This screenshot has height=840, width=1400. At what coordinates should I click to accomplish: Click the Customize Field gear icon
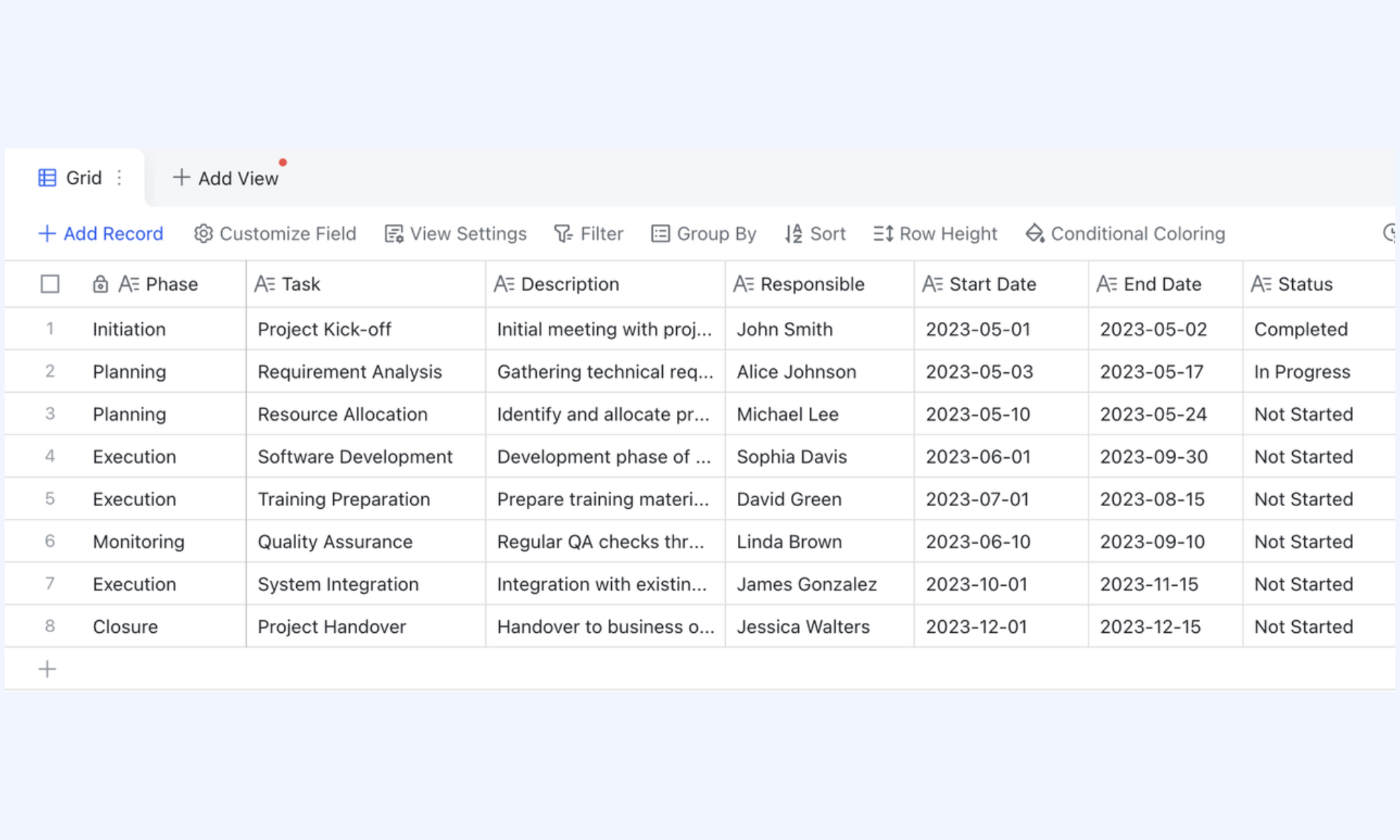point(203,233)
